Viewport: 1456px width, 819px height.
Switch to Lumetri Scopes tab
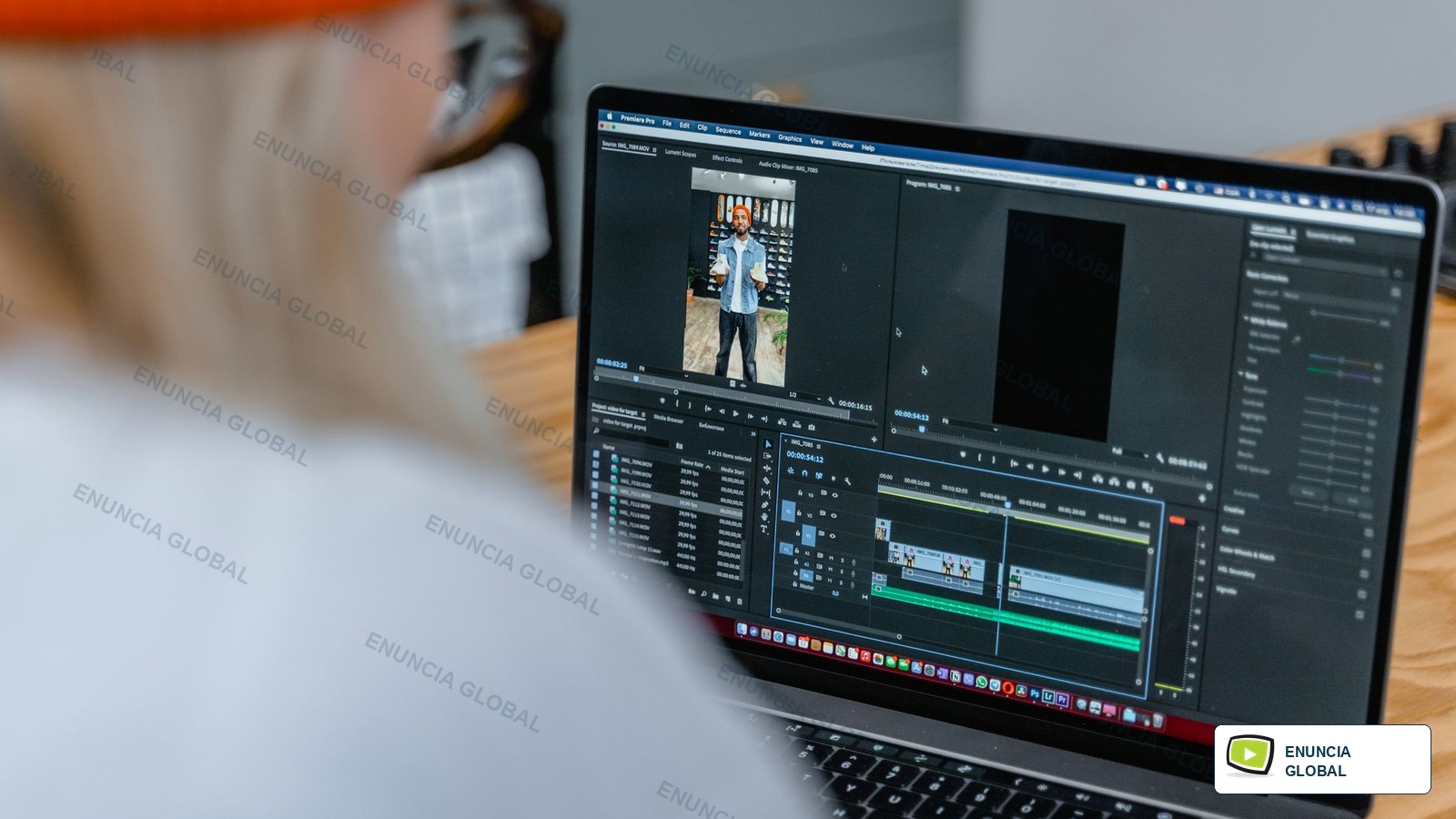pos(681,153)
